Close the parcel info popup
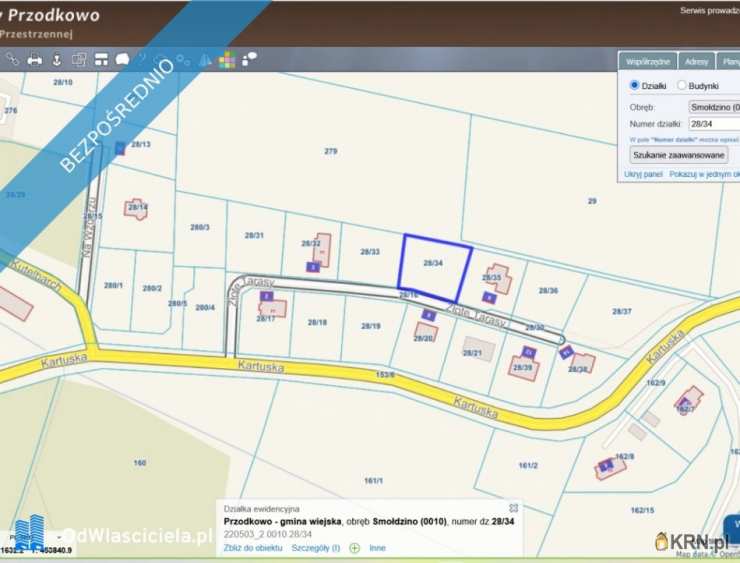Screen dimensions: 740x563 513,508
